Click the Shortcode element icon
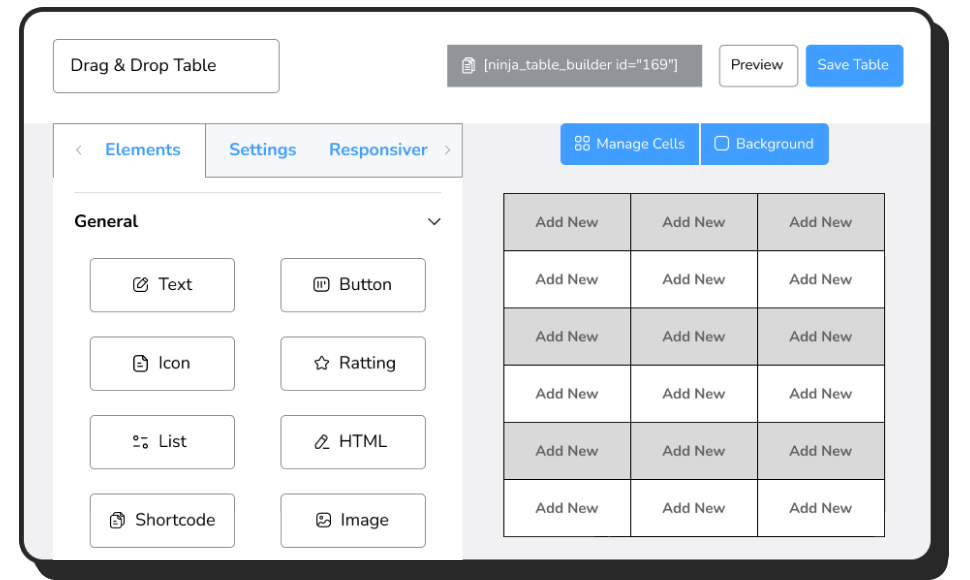 [118, 520]
